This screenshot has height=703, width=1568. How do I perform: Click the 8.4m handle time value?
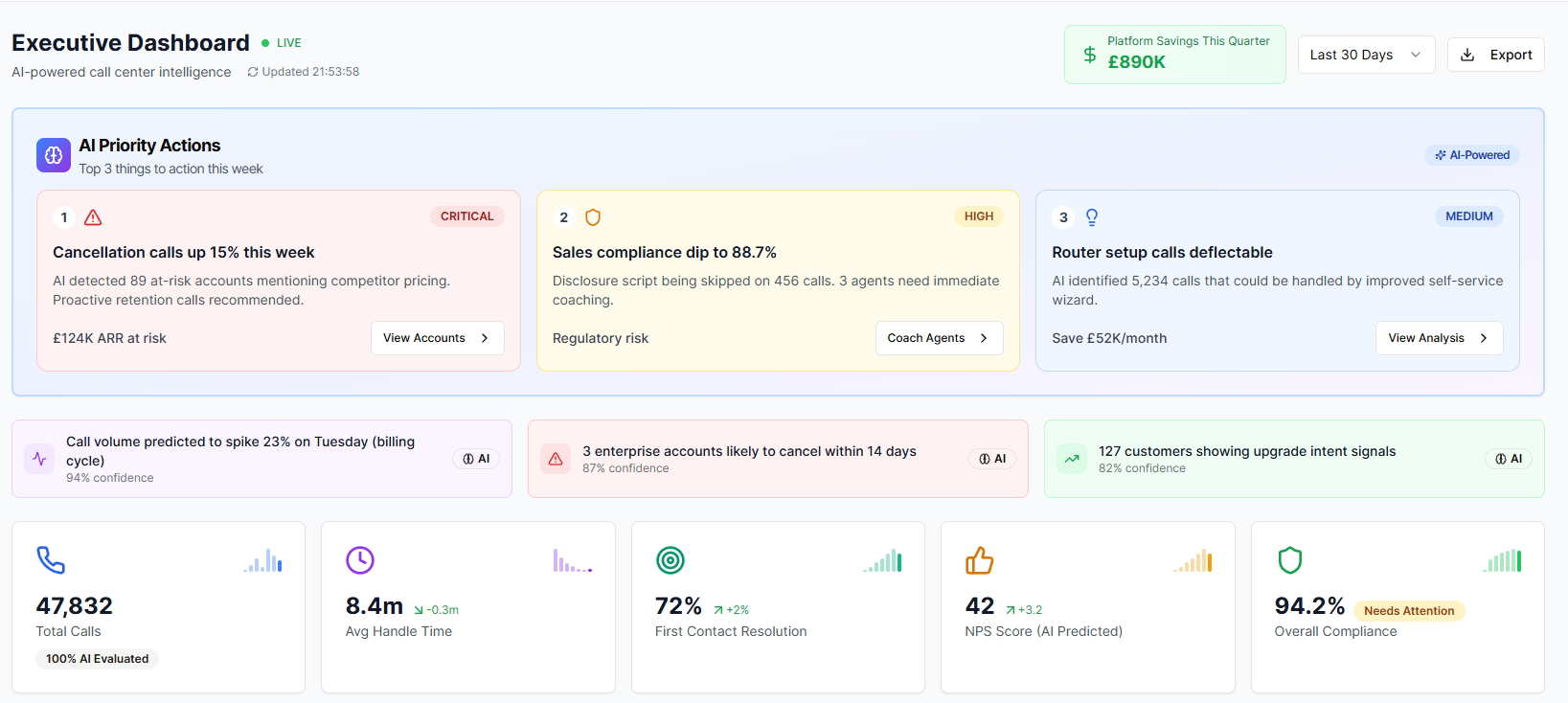(x=375, y=606)
